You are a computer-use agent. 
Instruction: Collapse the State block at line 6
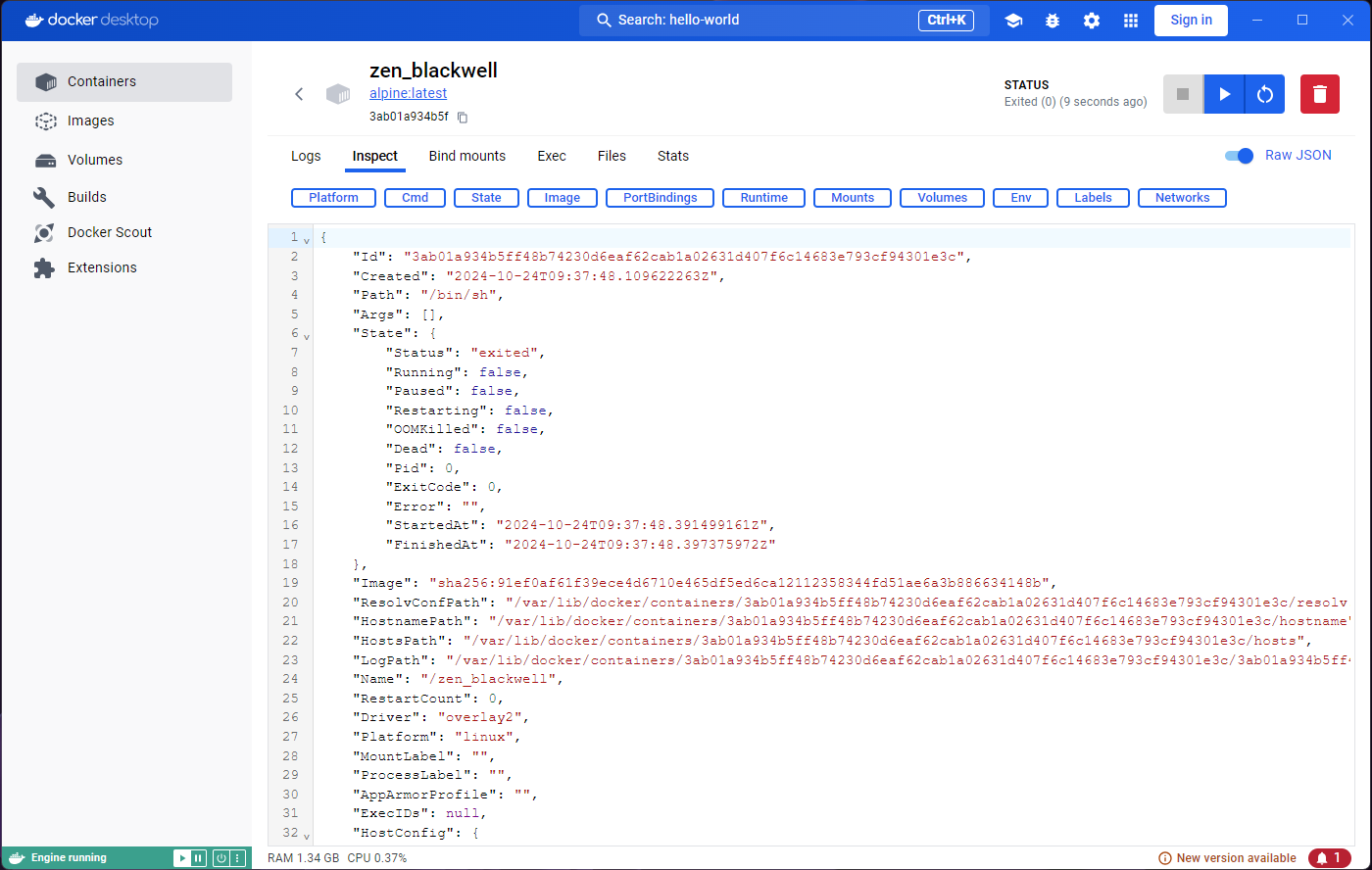point(307,335)
